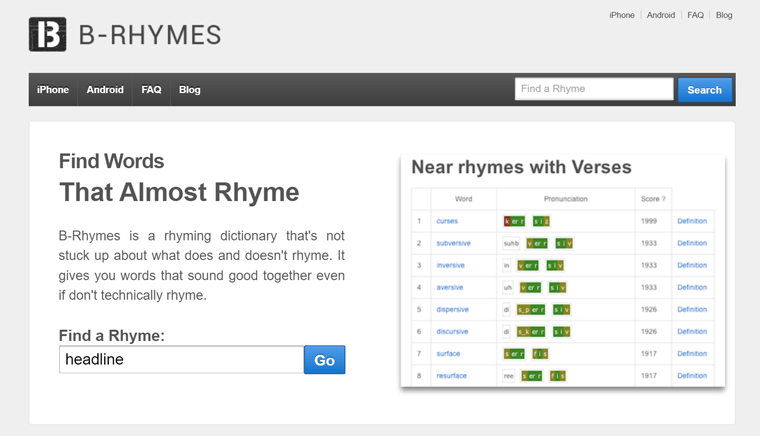The height and width of the screenshot is (436, 760).
Task: Click the word dispersive in the table
Action: click(x=453, y=310)
